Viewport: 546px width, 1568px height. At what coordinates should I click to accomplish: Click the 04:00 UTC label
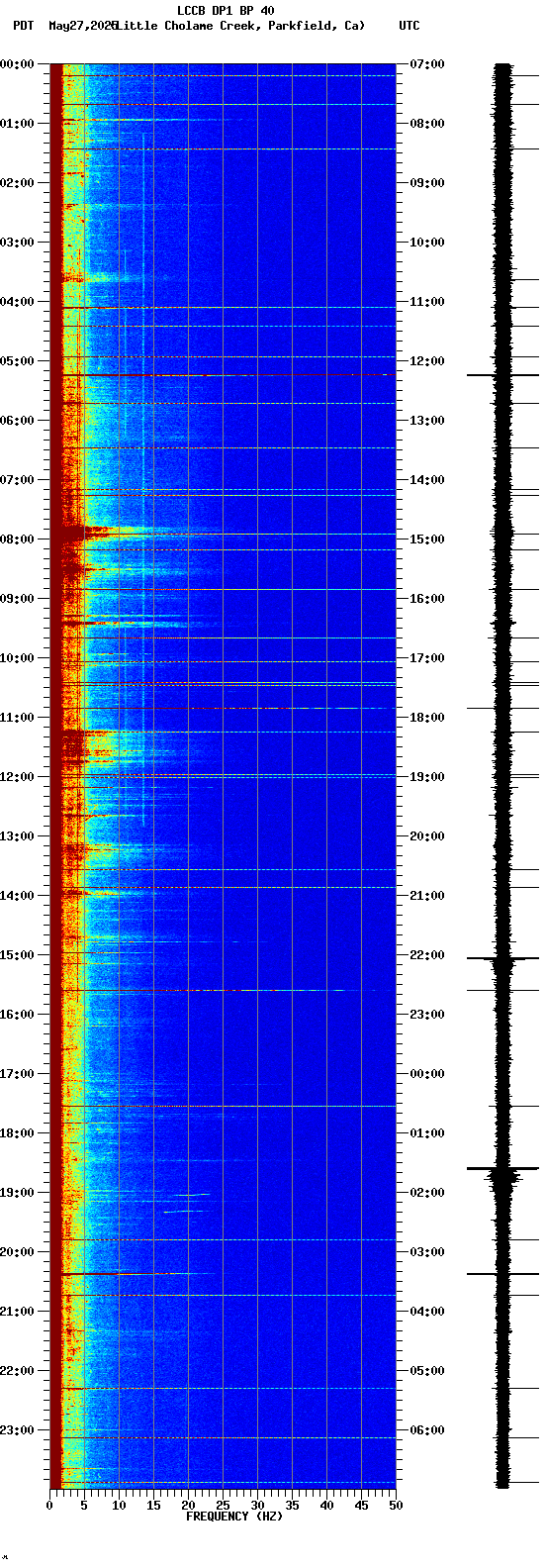point(427,1312)
